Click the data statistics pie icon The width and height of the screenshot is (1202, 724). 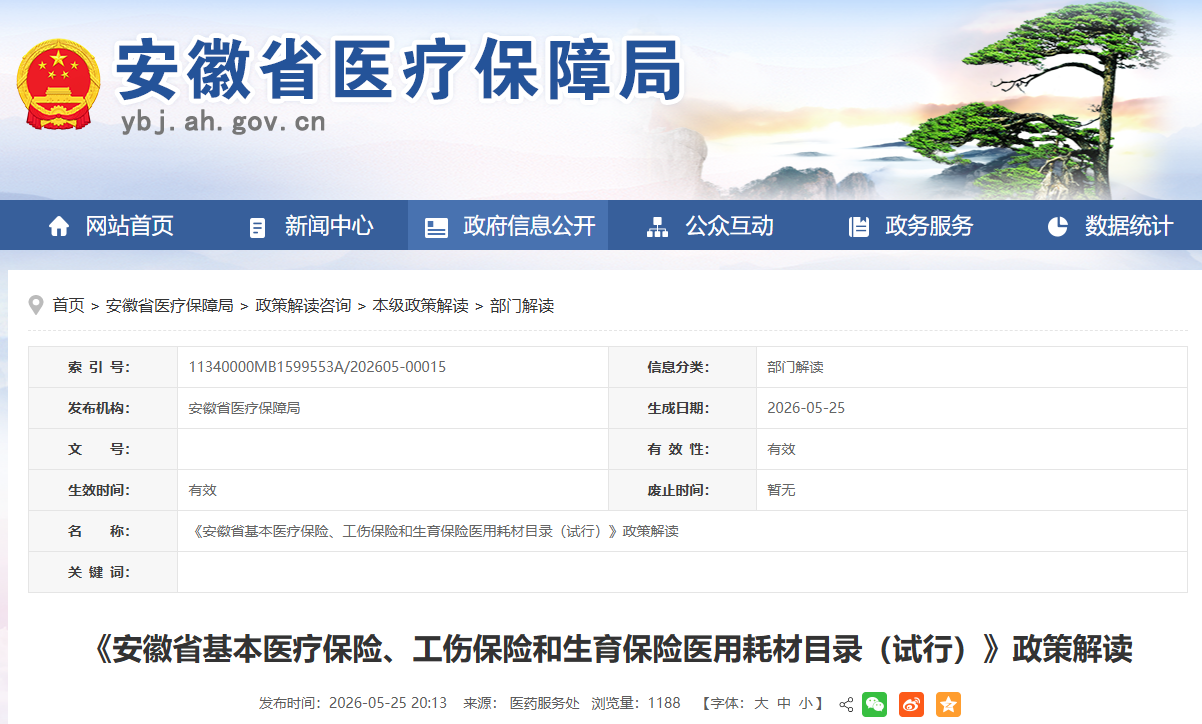[1058, 227]
